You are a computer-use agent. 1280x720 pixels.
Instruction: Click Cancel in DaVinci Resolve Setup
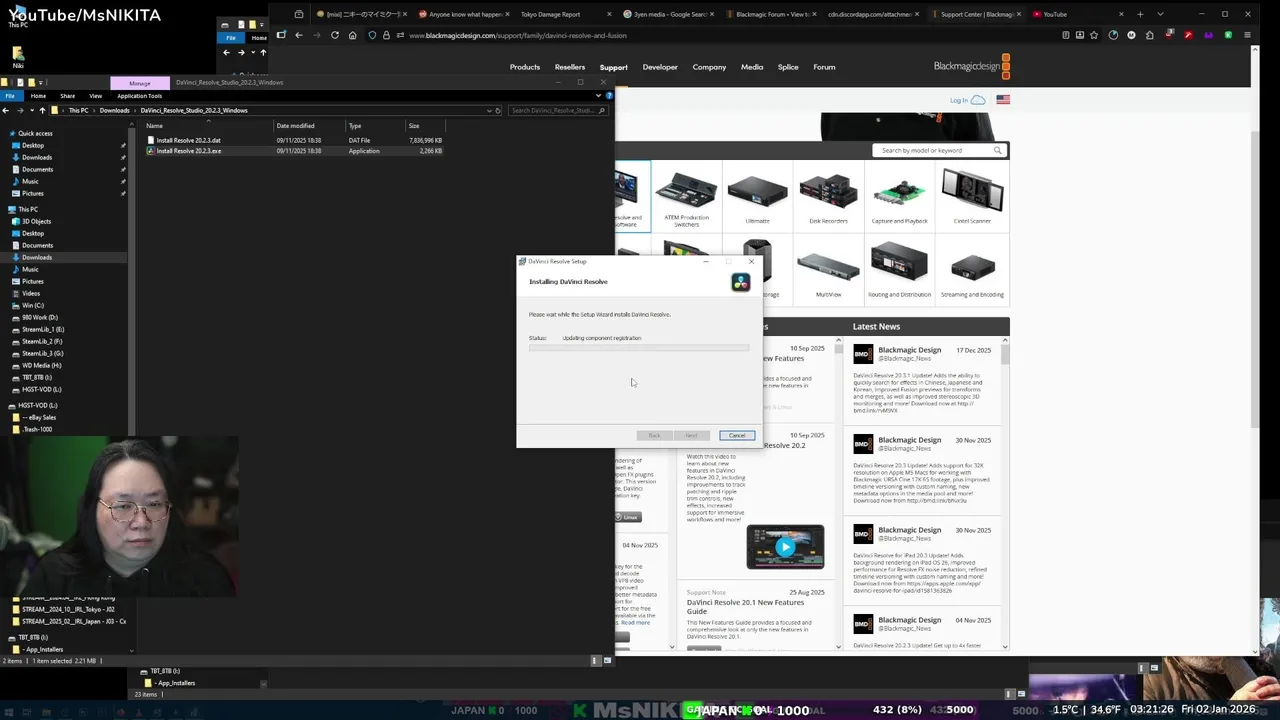tap(737, 435)
